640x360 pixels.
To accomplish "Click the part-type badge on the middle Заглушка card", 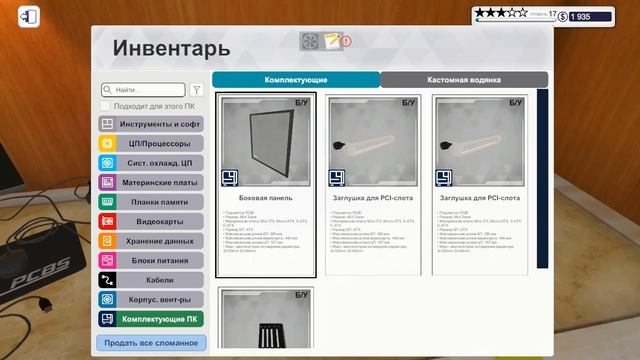I will pos(337,178).
